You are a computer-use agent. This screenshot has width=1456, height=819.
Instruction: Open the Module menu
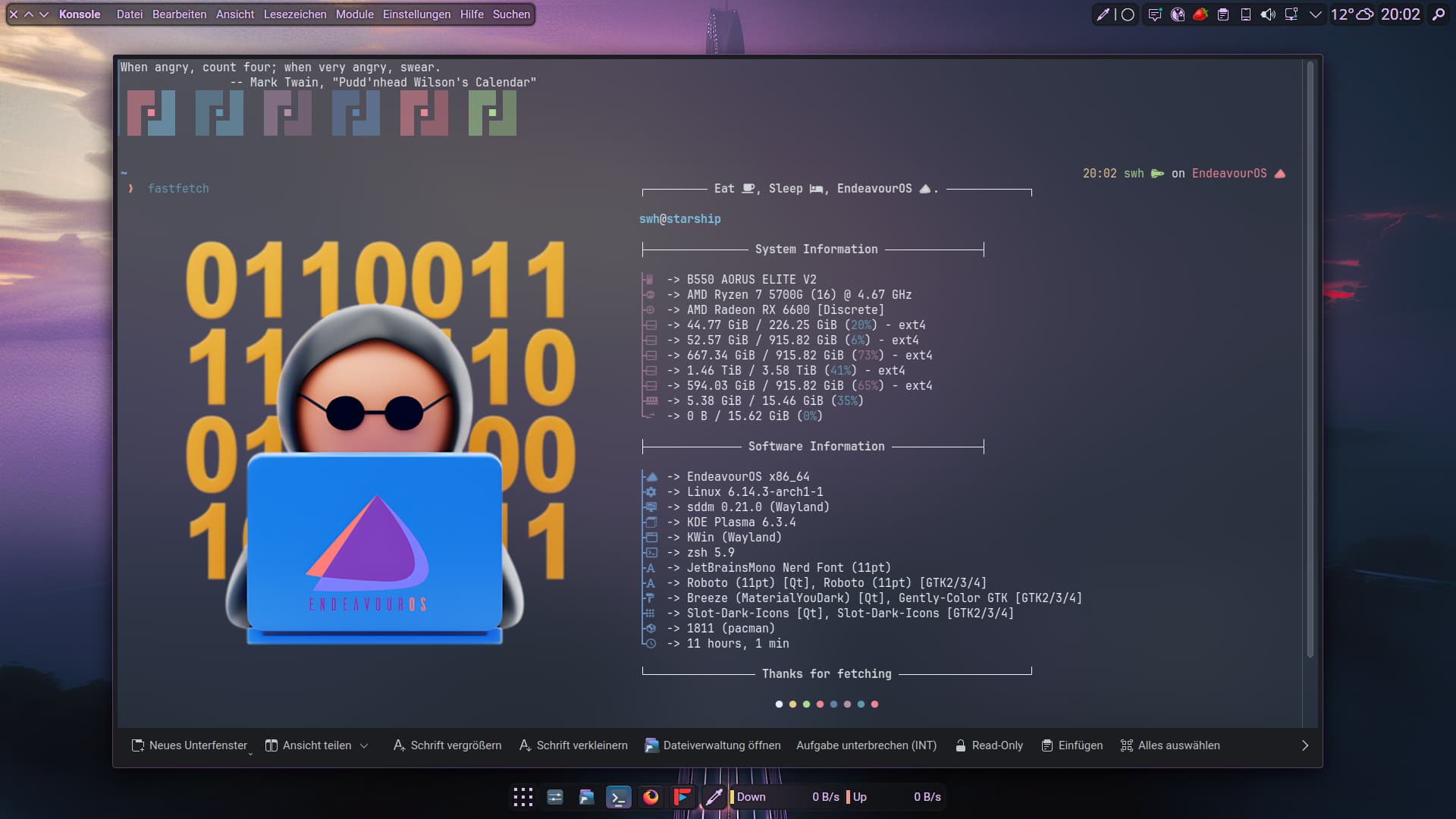355,14
